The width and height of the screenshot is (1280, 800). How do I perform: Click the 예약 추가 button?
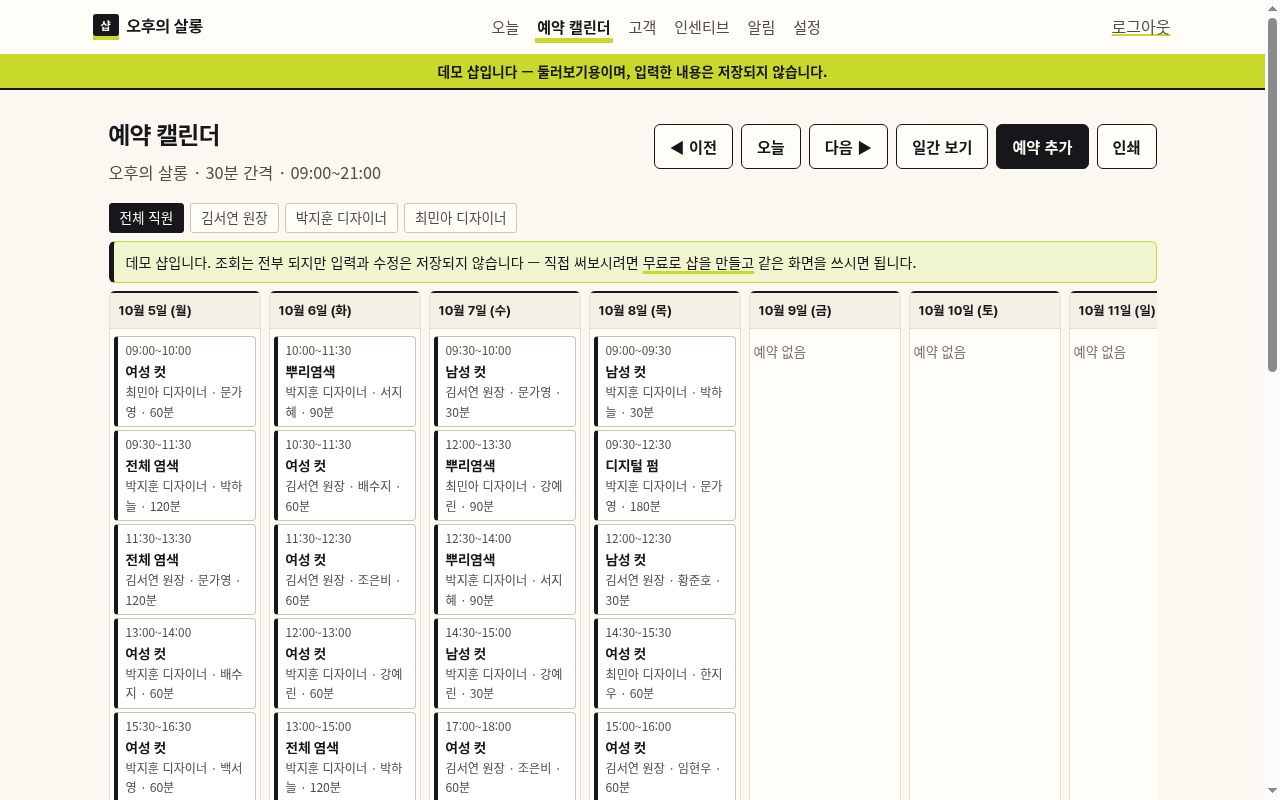point(1042,147)
